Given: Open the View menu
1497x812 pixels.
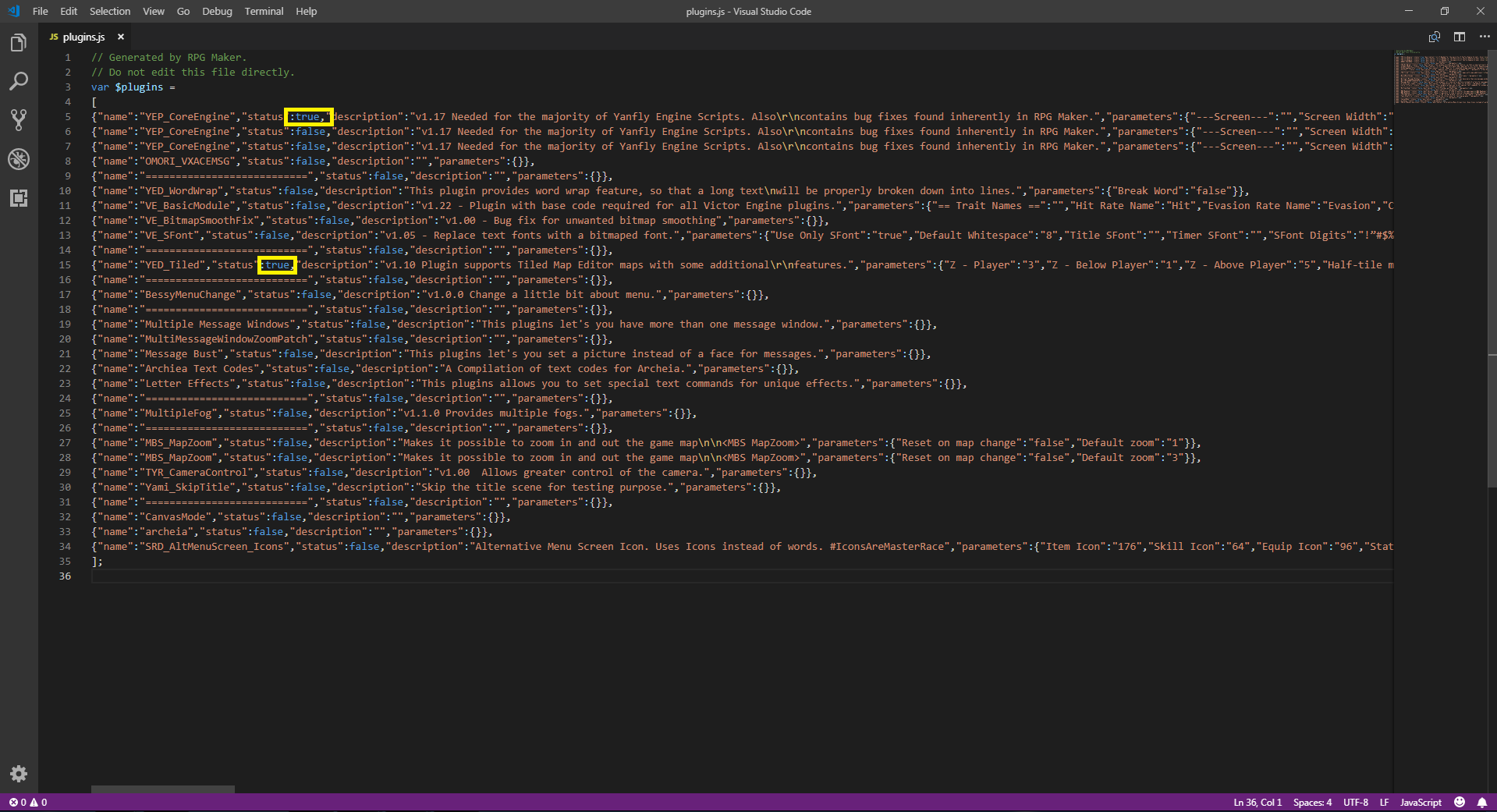Looking at the screenshot, I should (x=154, y=11).
